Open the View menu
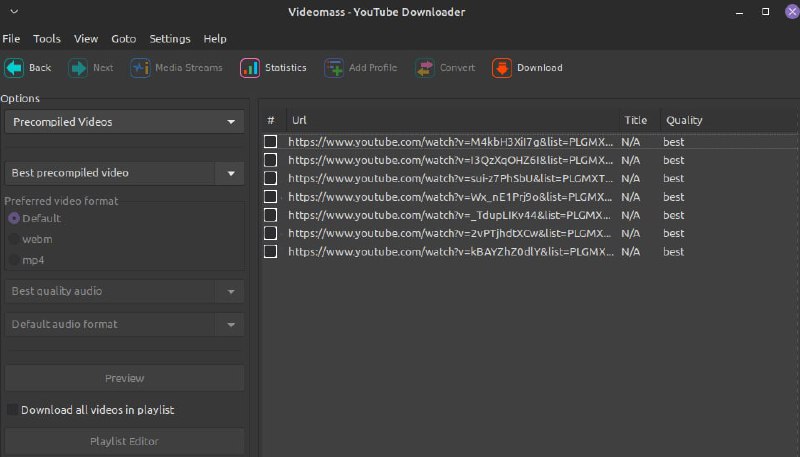This screenshot has width=800, height=457. [86, 39]
